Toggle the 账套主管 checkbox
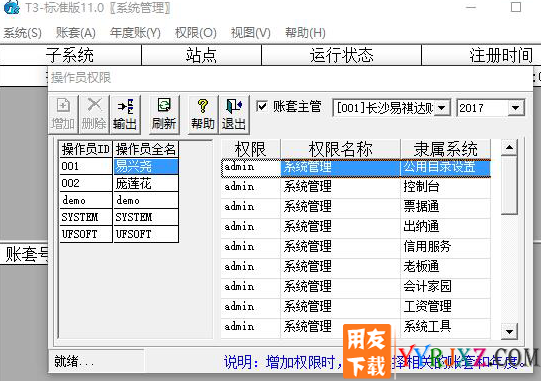This screenshot has width=541, height=381. pyautogui.click(x=262, y=106)
